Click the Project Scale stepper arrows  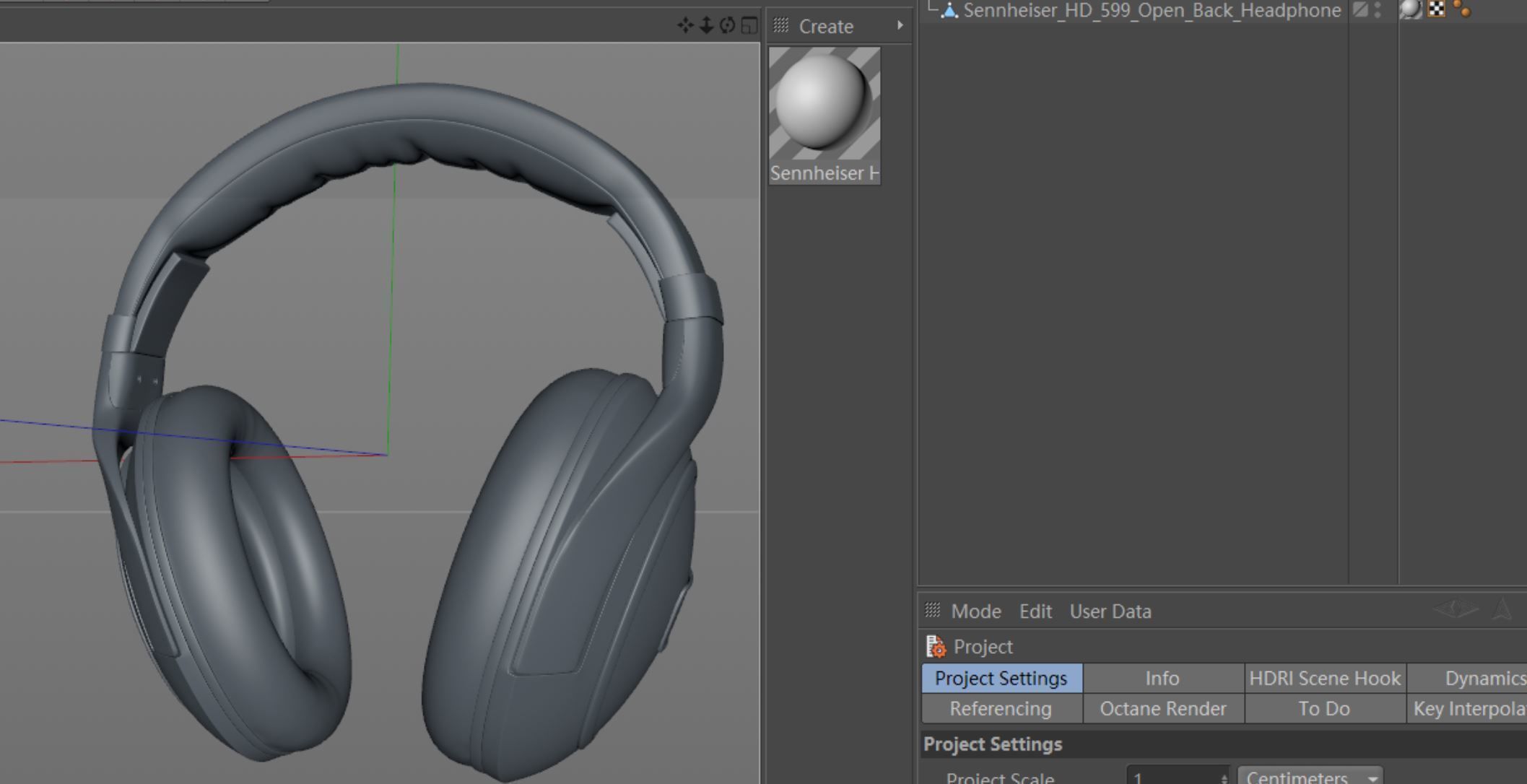point(1224,778)
